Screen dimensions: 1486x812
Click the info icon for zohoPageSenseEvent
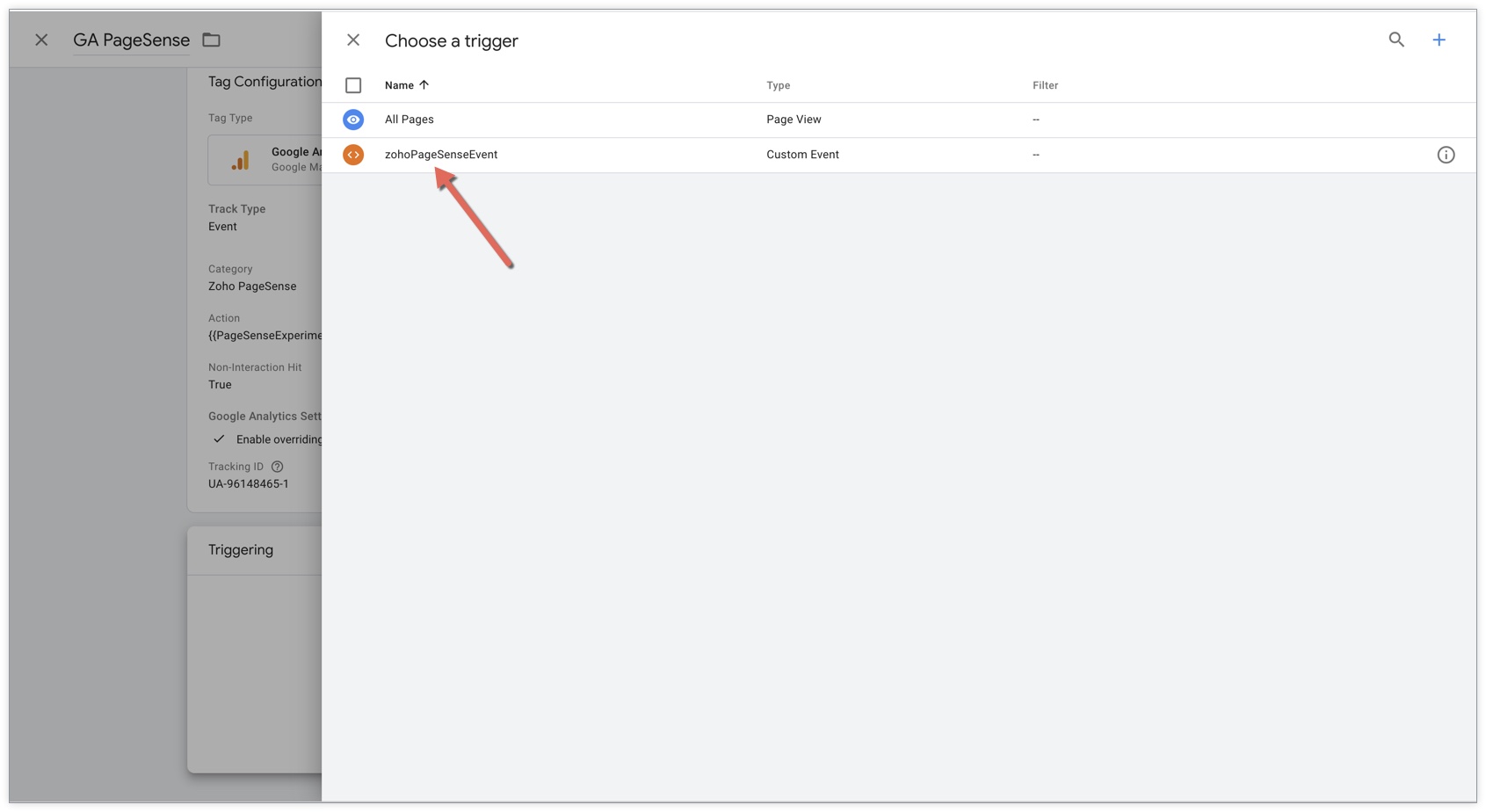click(1446, 155)
